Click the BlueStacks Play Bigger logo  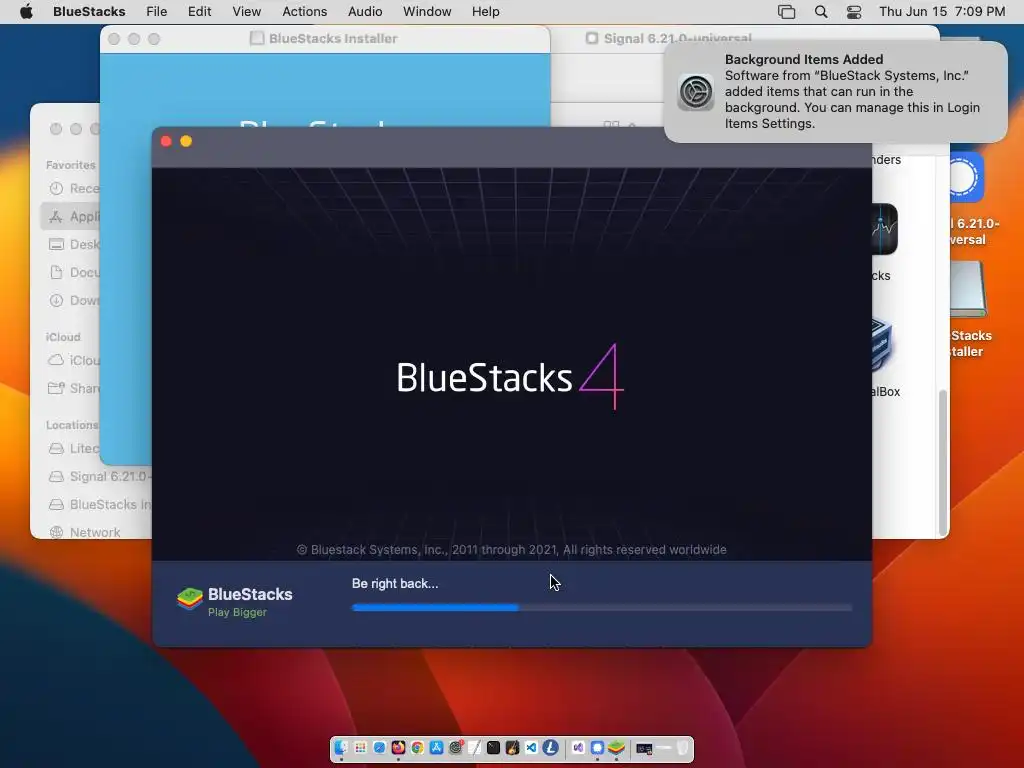pos(234,601)
